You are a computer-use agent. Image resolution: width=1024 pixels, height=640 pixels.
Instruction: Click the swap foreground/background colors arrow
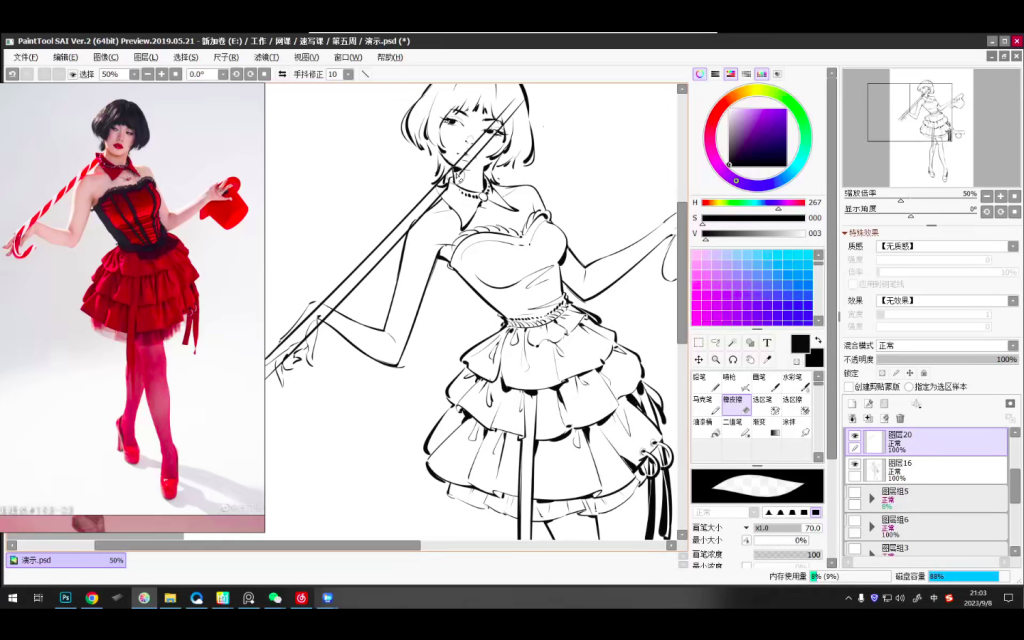tap(817, 340)
